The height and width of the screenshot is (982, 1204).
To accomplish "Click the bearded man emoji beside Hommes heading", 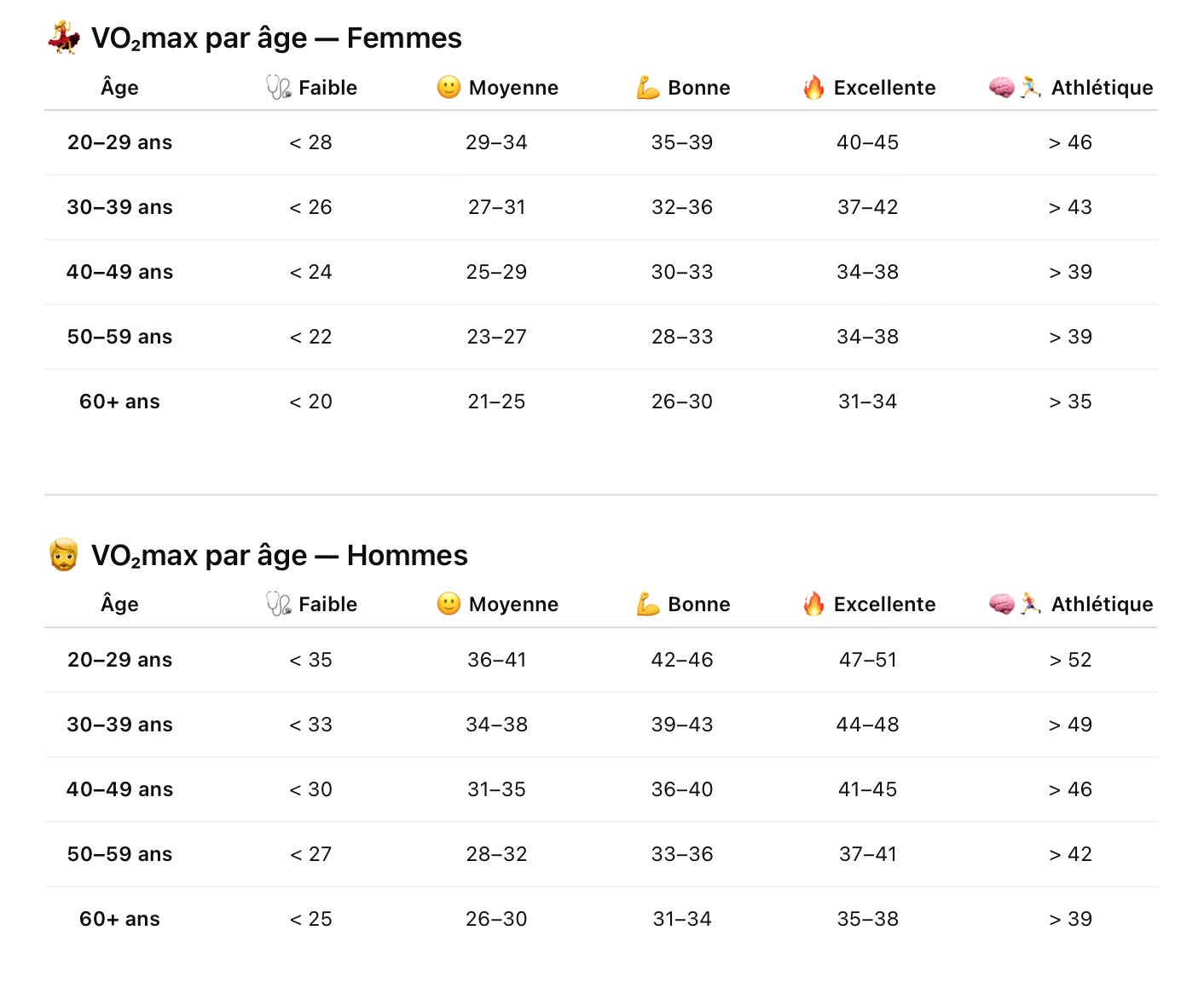I will (63, 555).
